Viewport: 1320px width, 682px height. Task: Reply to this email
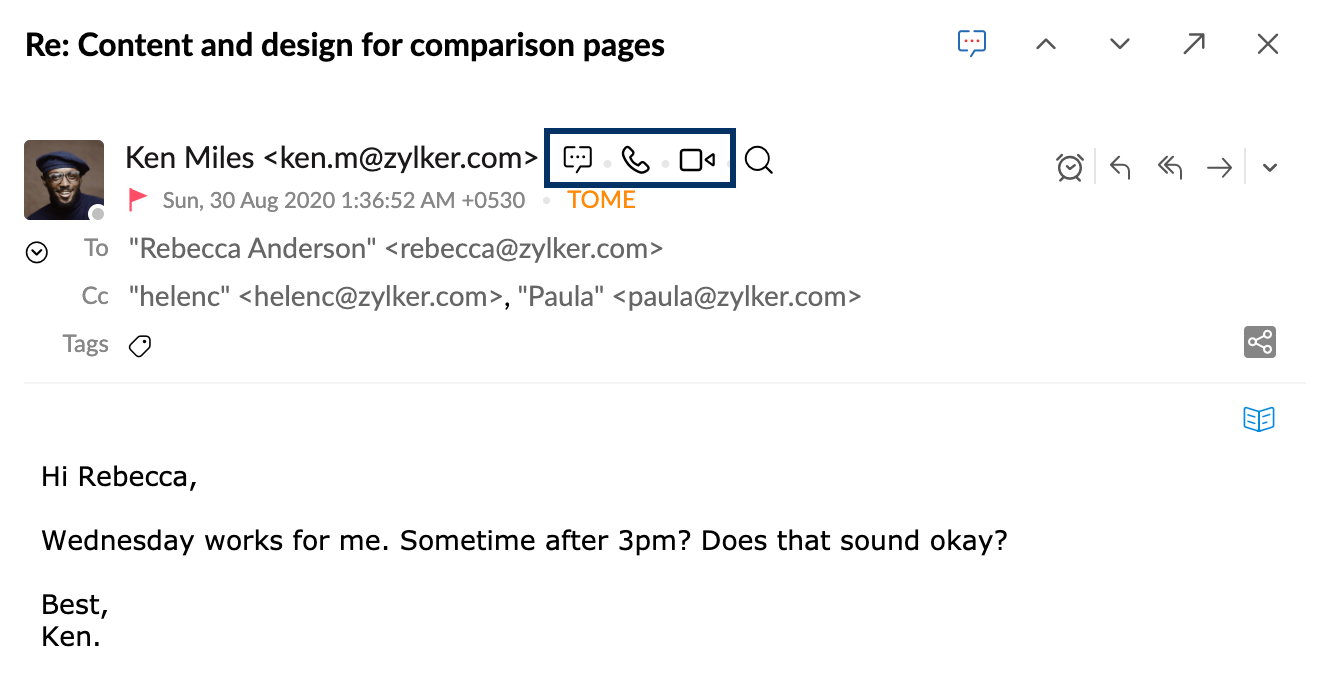coord(1120,168)
